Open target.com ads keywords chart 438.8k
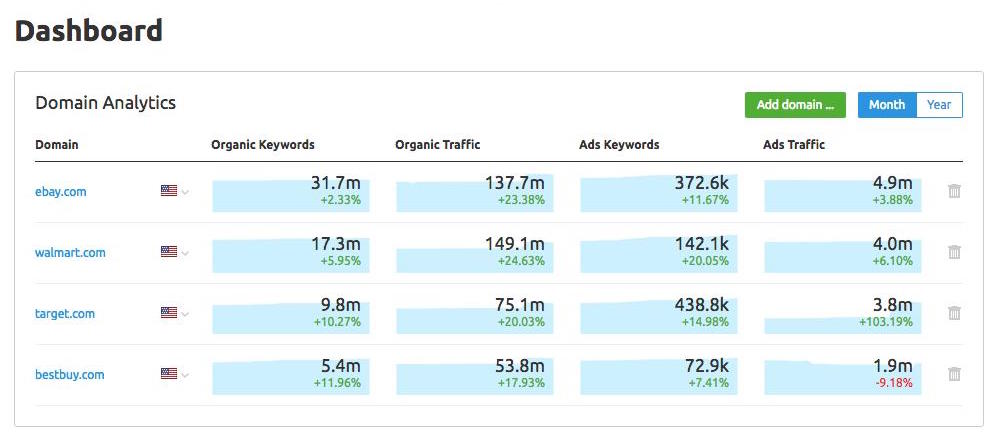Viewport: 996px width, 435px height. click(x=659, y=315)
